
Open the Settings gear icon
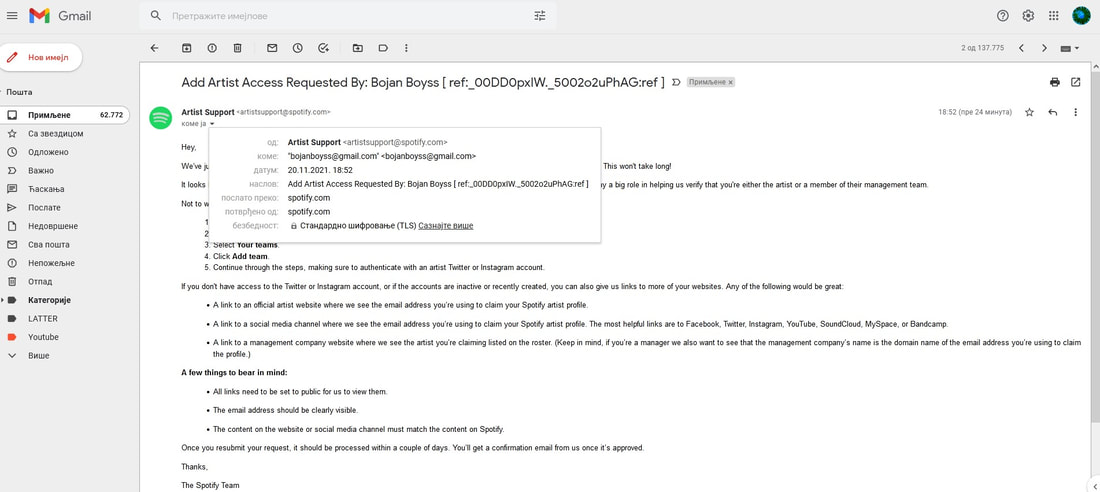click(x=1028, y=15)
